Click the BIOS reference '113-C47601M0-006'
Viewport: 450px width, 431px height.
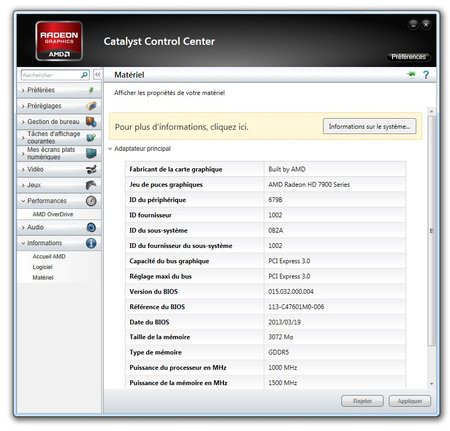pyautogui.click(x=296, y=307)
